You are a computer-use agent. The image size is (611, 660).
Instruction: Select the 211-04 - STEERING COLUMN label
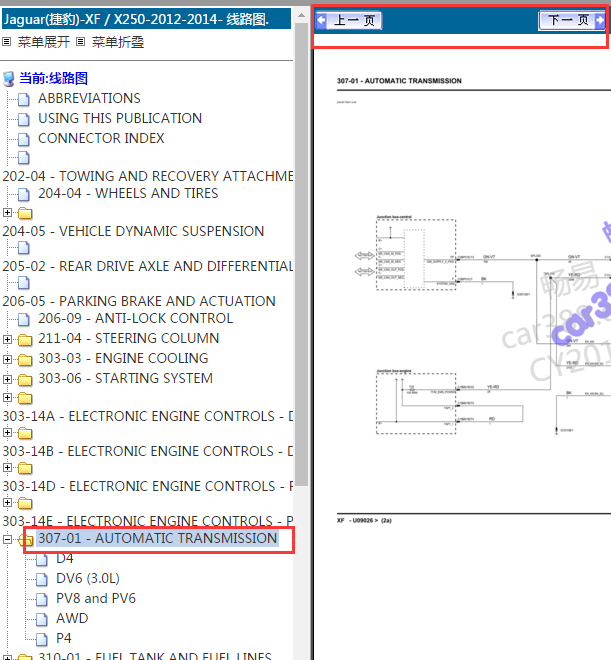click(x=128, y=338)
